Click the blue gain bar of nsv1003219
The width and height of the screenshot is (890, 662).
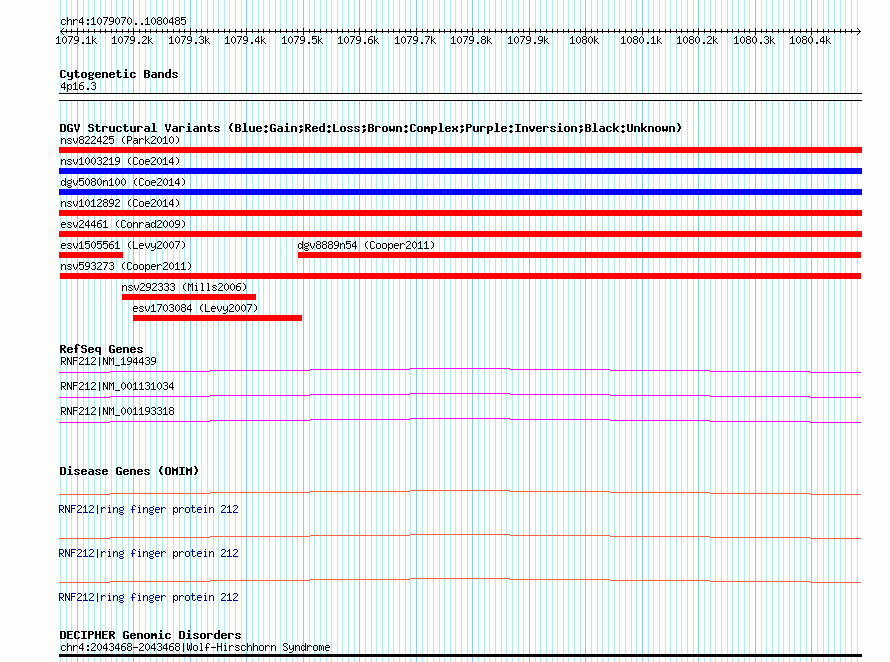(460, 171)
